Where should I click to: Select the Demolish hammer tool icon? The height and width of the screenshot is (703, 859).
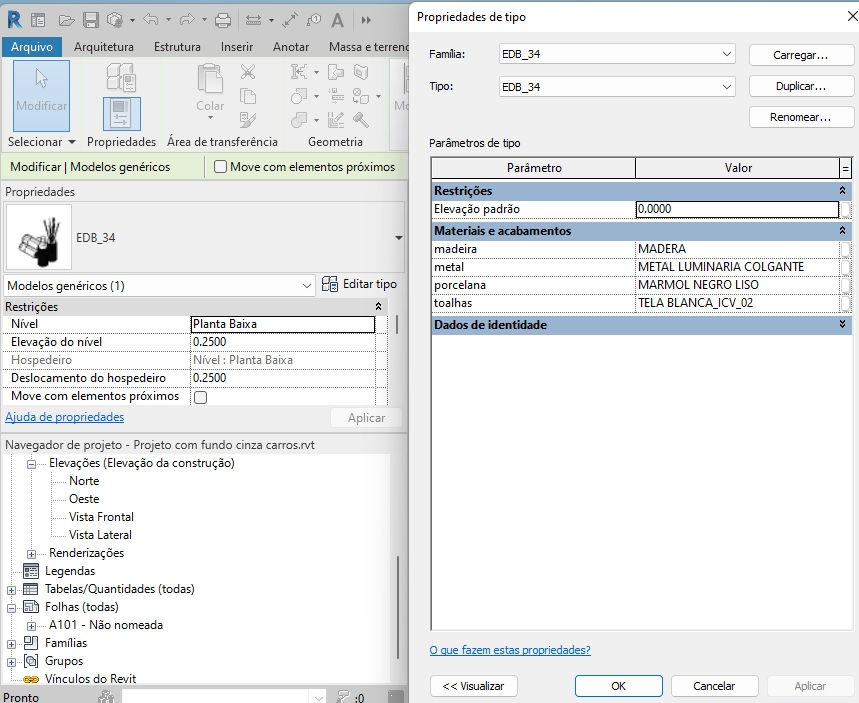tap(360, 119)
